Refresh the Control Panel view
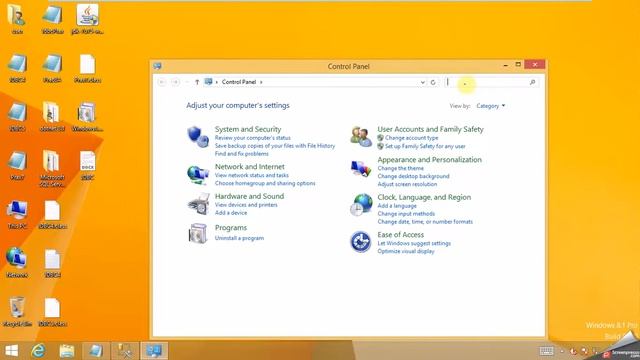The width and height of the screenshot is (640, 360). (x=433, y=82)
